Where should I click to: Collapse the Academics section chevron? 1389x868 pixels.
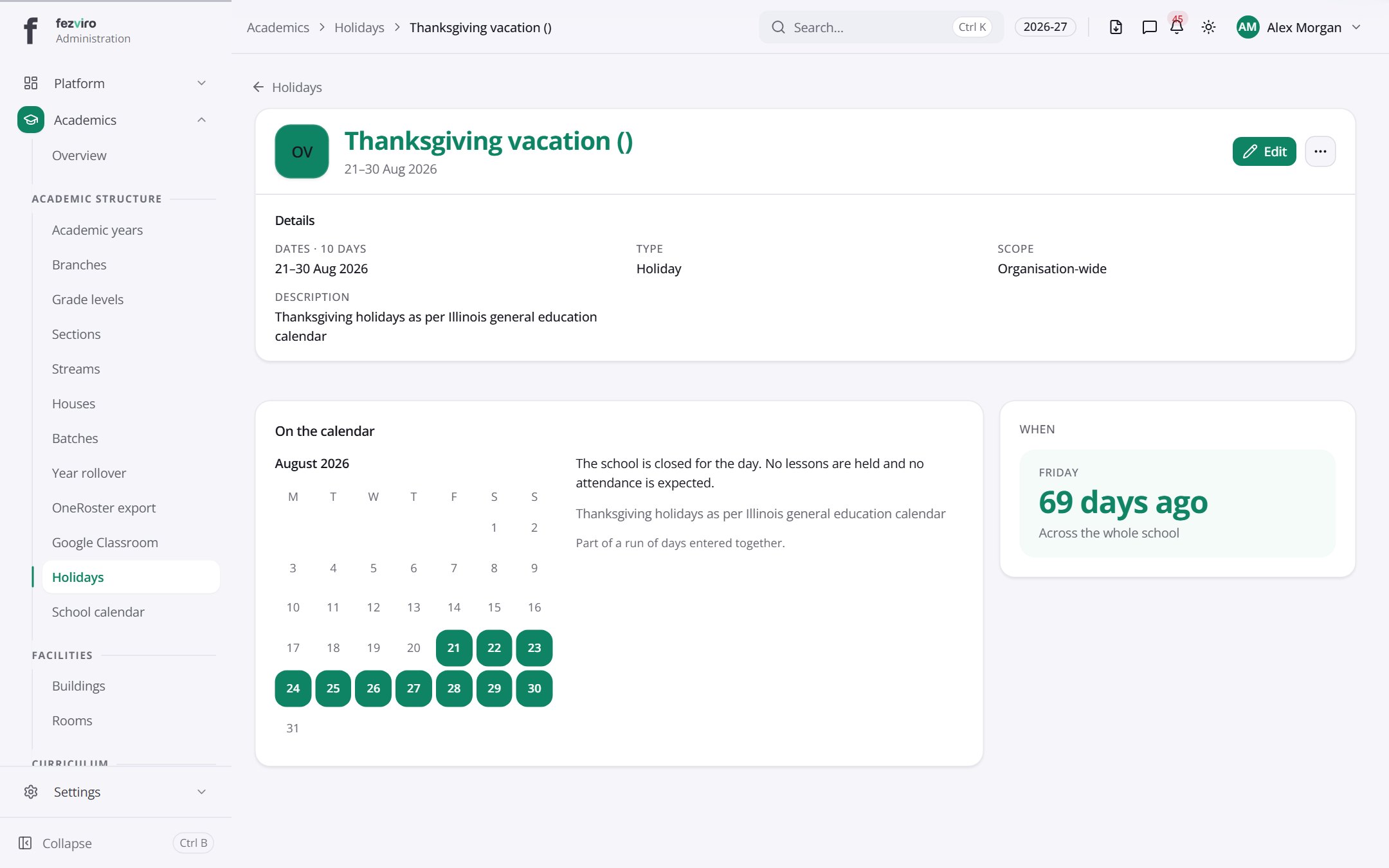click(201, 120)
